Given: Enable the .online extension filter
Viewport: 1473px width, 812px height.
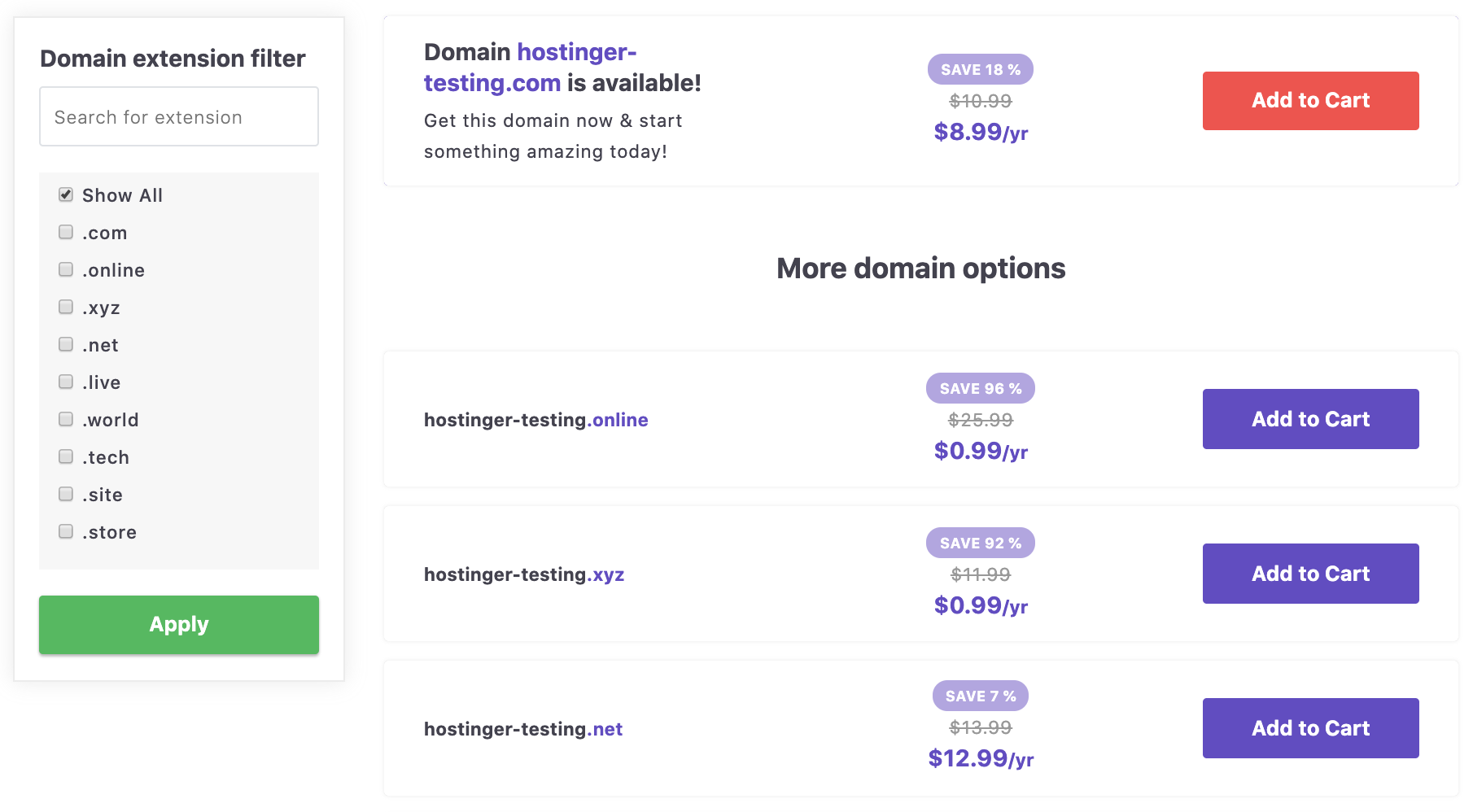Looking at the screenshot, I should [x=66, y=269].
